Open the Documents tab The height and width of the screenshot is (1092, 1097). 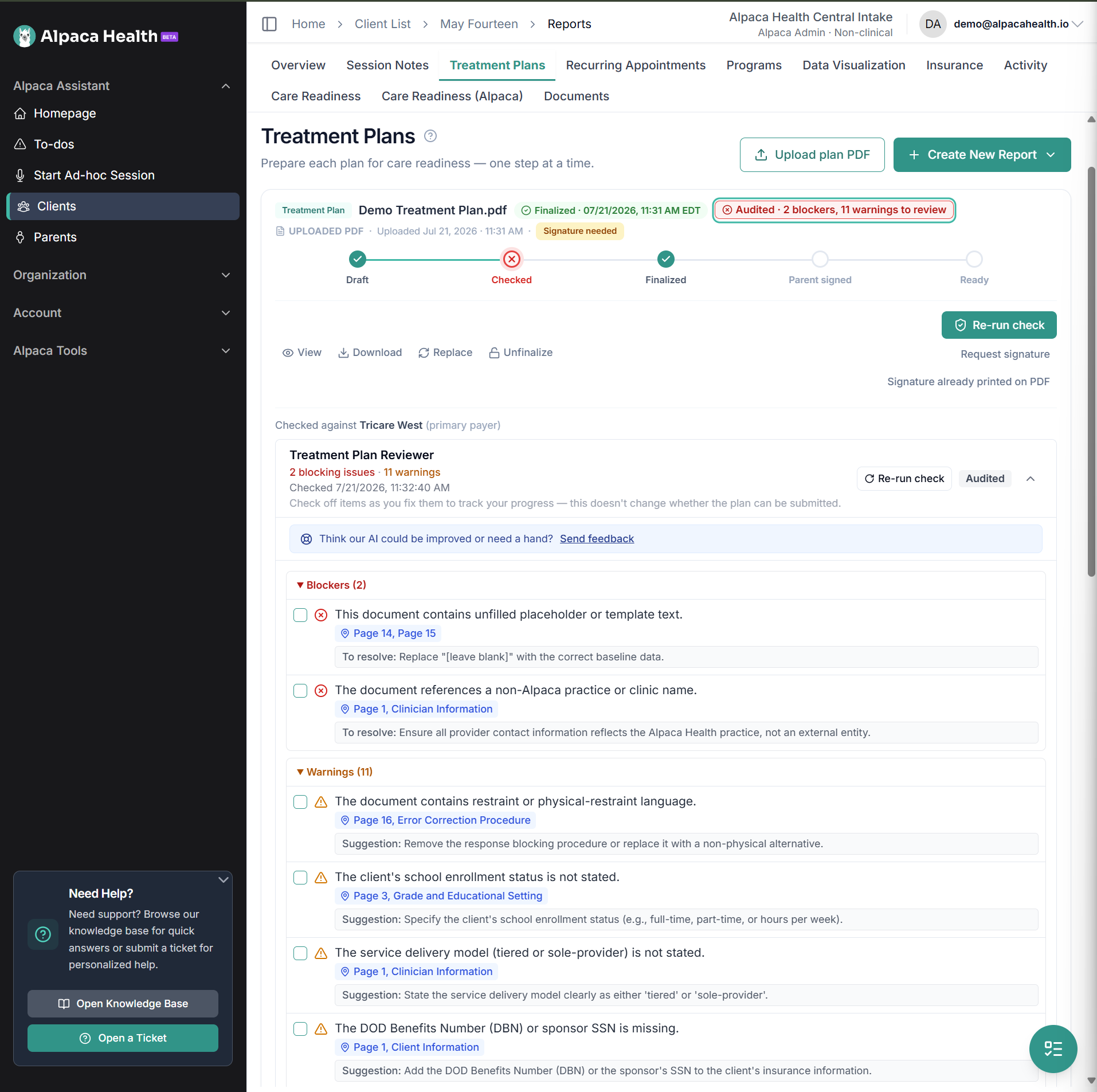pyautogui.click(x=577, y=96)
